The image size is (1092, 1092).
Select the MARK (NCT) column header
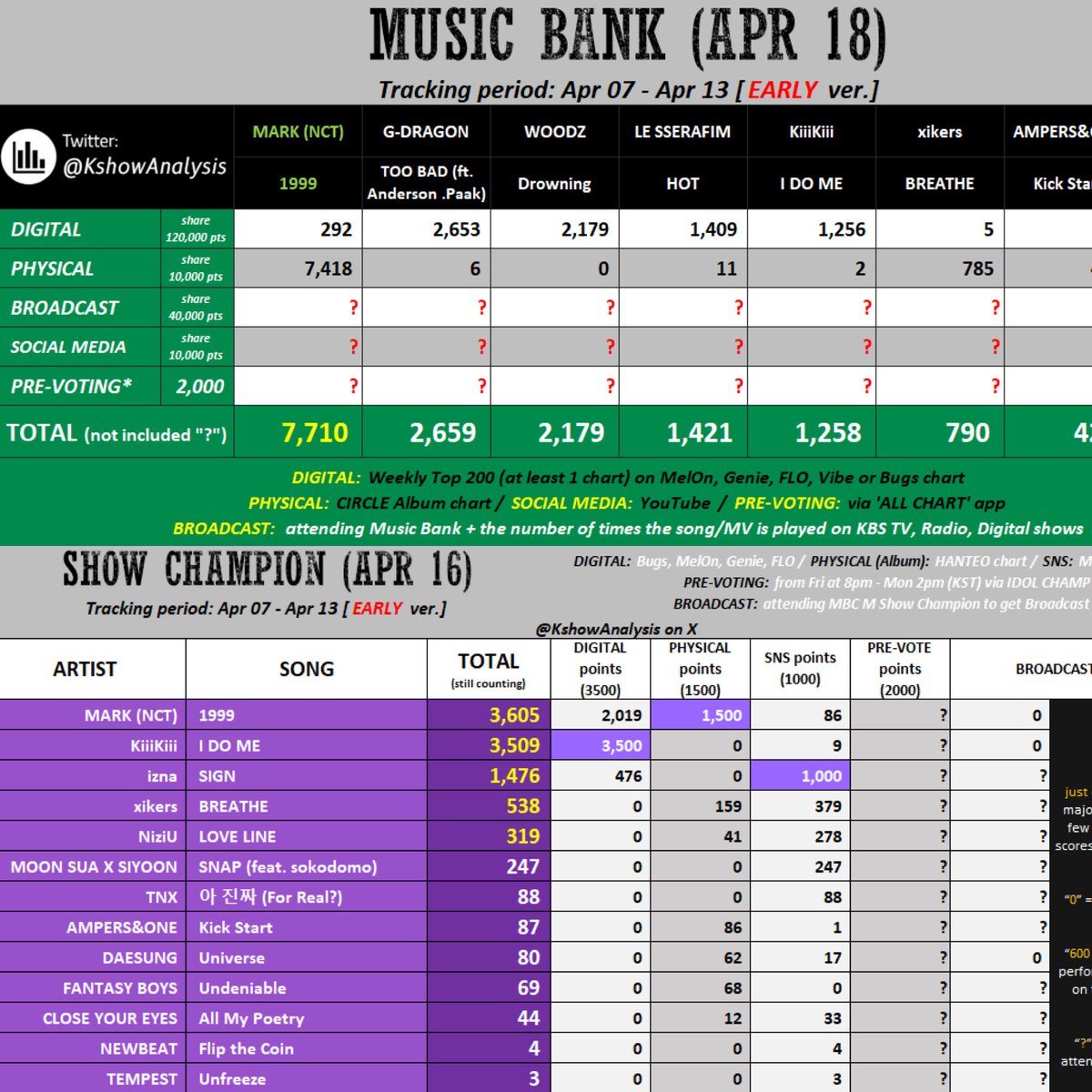[x=298, y=132]
